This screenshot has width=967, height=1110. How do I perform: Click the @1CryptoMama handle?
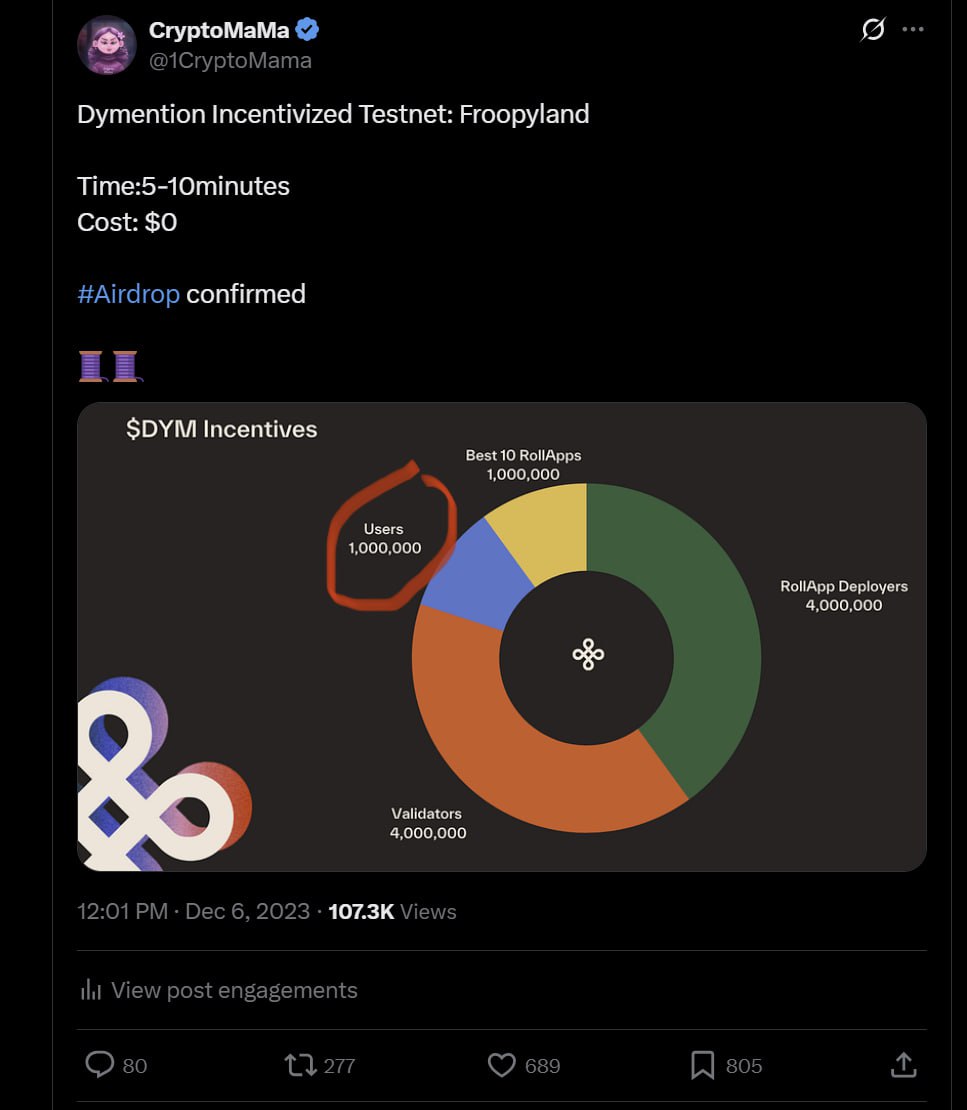(x=230, y=61)
